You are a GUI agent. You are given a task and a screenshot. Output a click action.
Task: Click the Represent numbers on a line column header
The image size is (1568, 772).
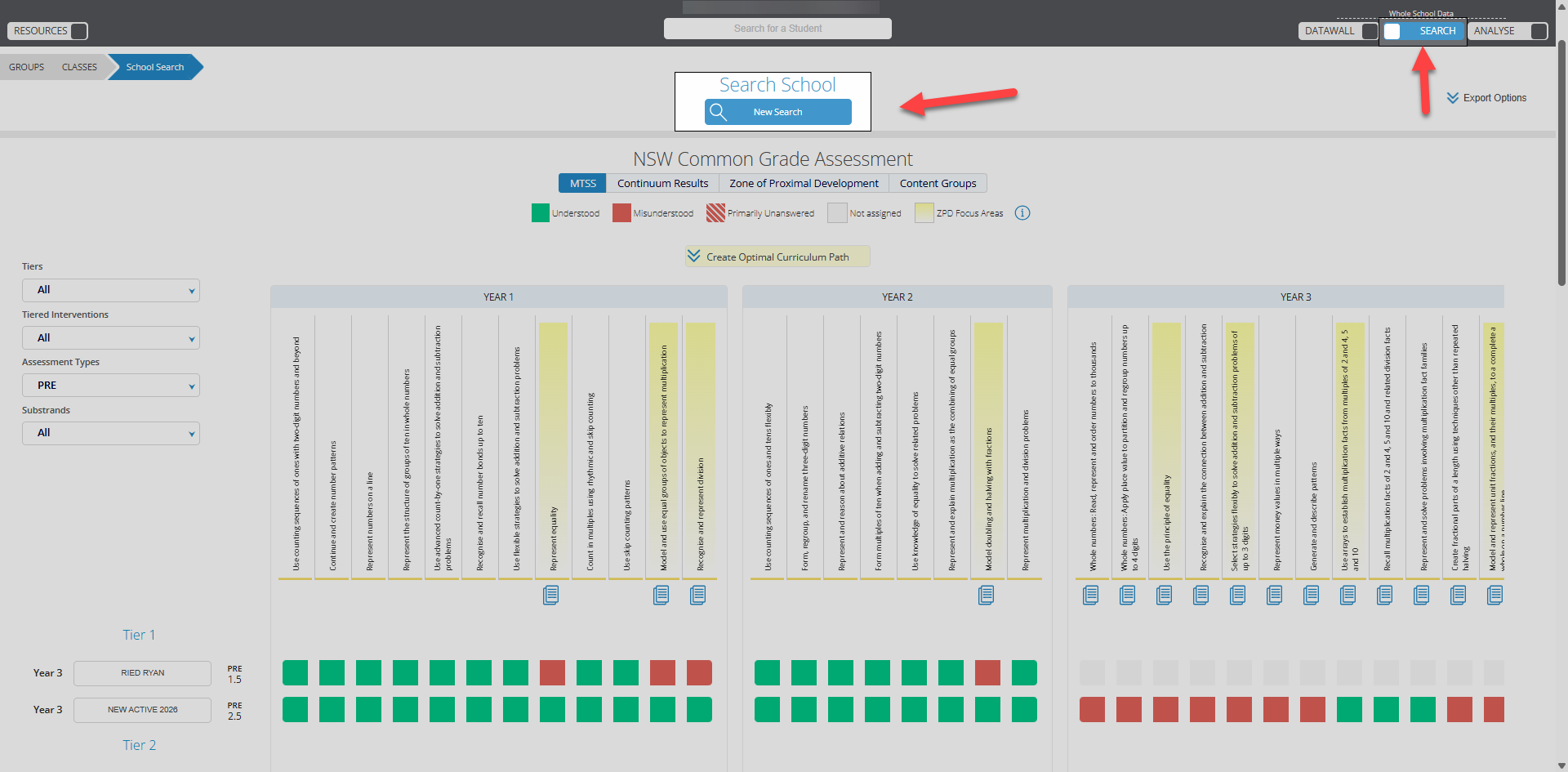point(369,521)
